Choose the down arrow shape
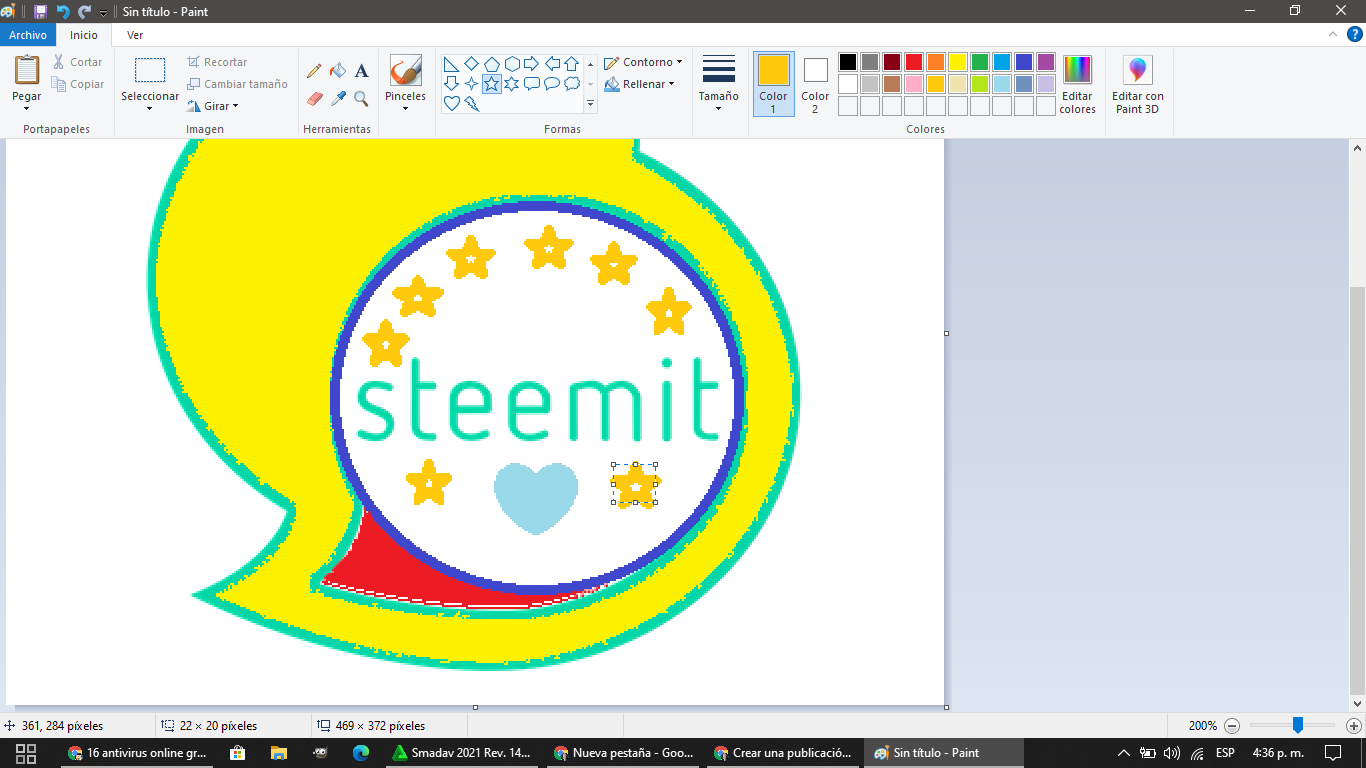The image size is (1366, 768). point(451,84)
